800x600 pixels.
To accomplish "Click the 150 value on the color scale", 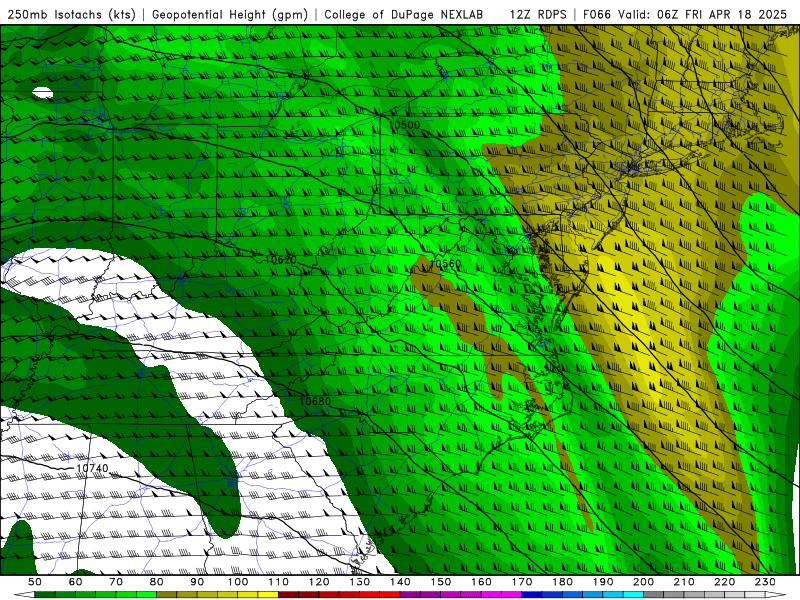I will click(441, 582).
